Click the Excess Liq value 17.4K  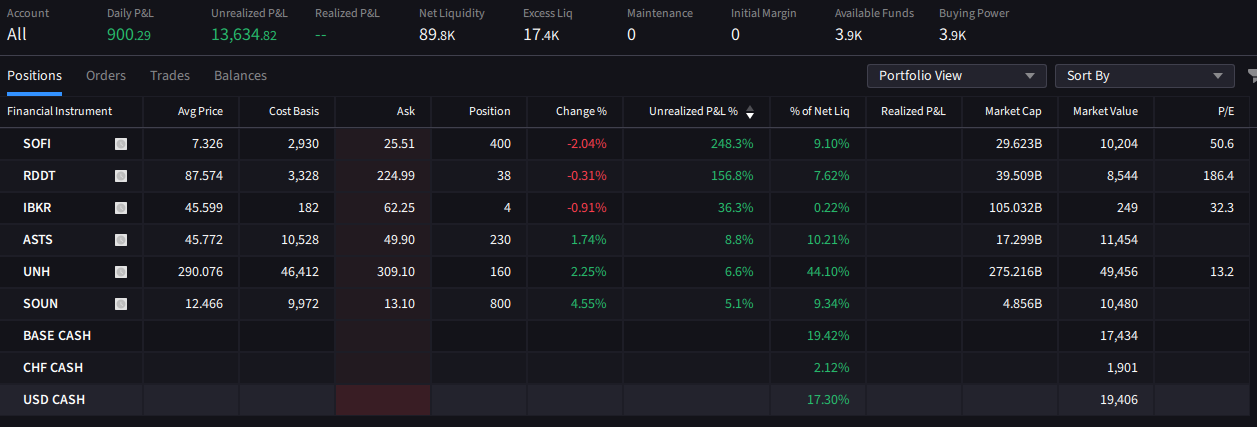pyautogui.click(x=541, y=34)
